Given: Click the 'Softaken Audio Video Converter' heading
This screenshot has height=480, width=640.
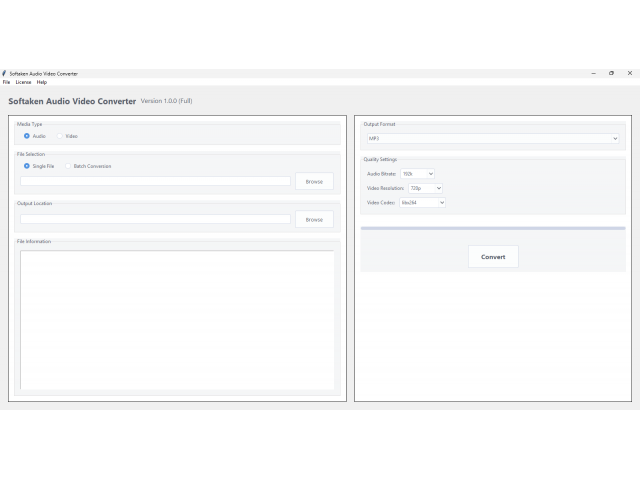Looking at the screenshot, I should coord(72,101).
